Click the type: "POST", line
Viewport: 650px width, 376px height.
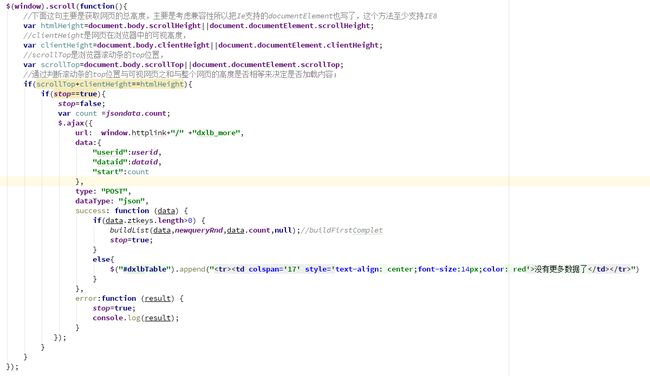(x=103, y=192)
